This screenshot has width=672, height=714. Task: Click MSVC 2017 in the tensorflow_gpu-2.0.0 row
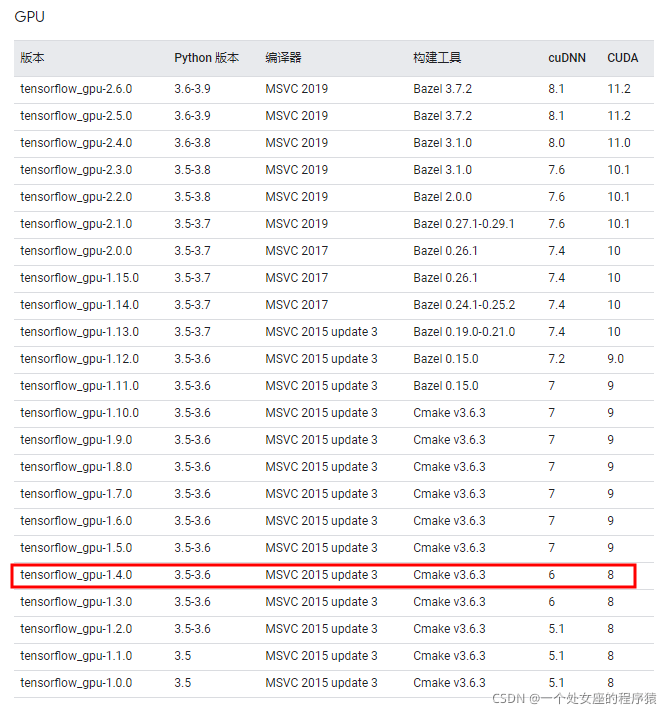pyautogui.click(x=296, y=251)
